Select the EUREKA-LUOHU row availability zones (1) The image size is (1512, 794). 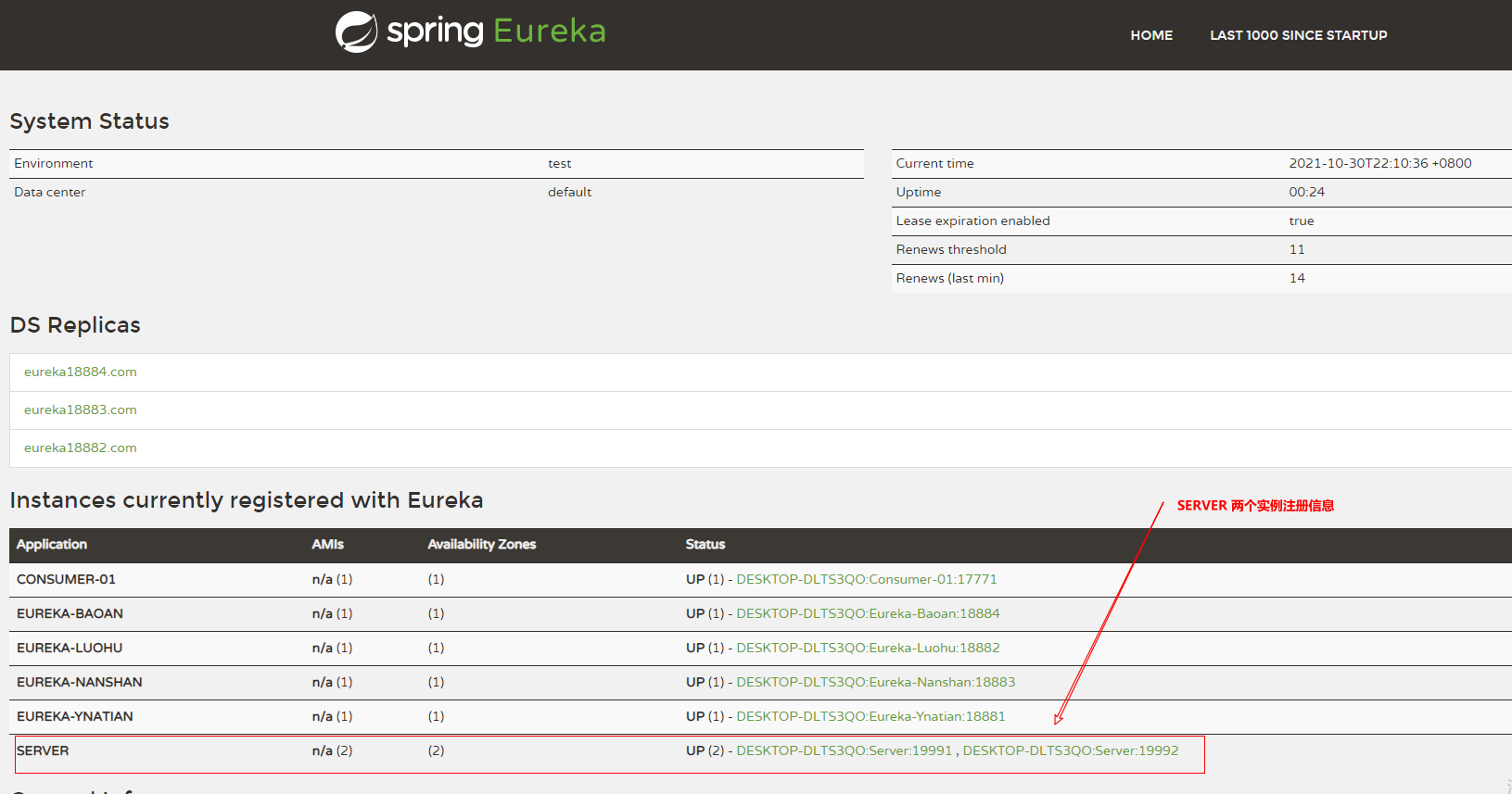click(x=436, y=648)
